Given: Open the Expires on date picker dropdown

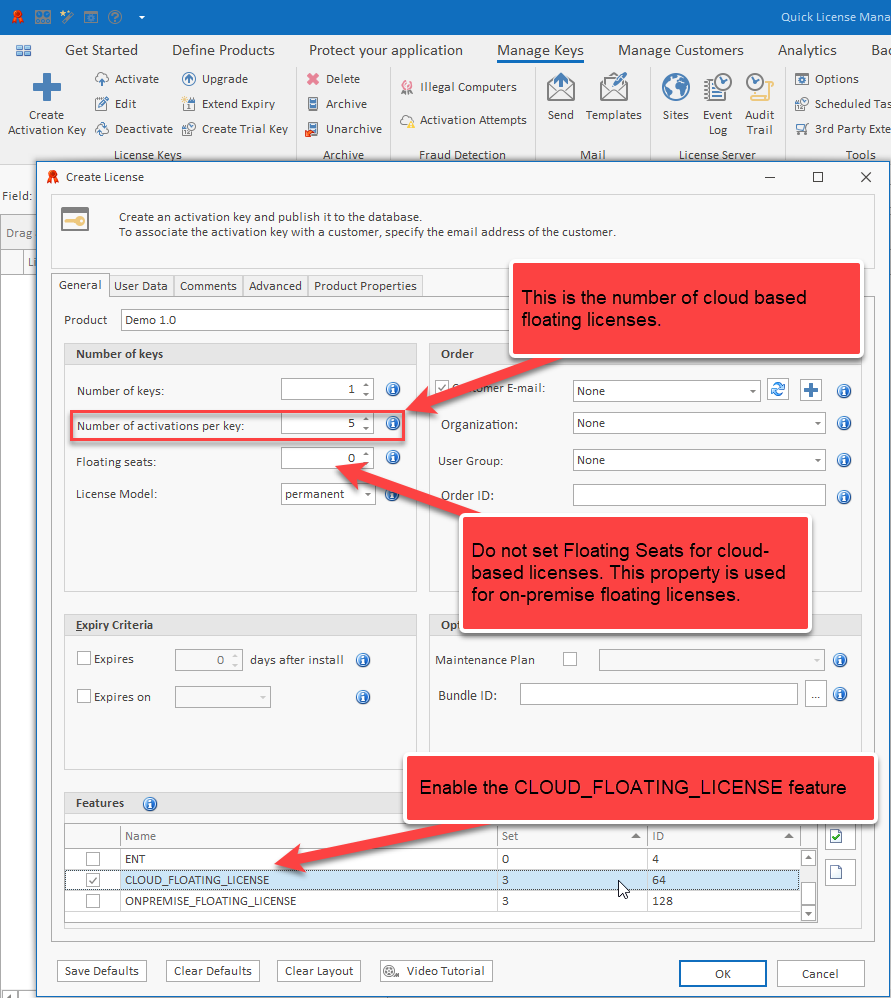Looking at the screenshot, I should coord(263,698).
